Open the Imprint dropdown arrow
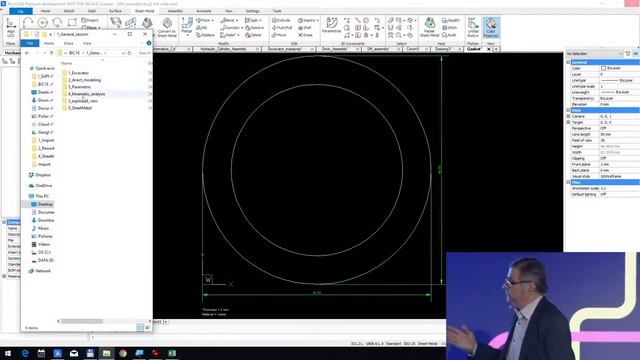Screen dimensions: 640x360 317,20
